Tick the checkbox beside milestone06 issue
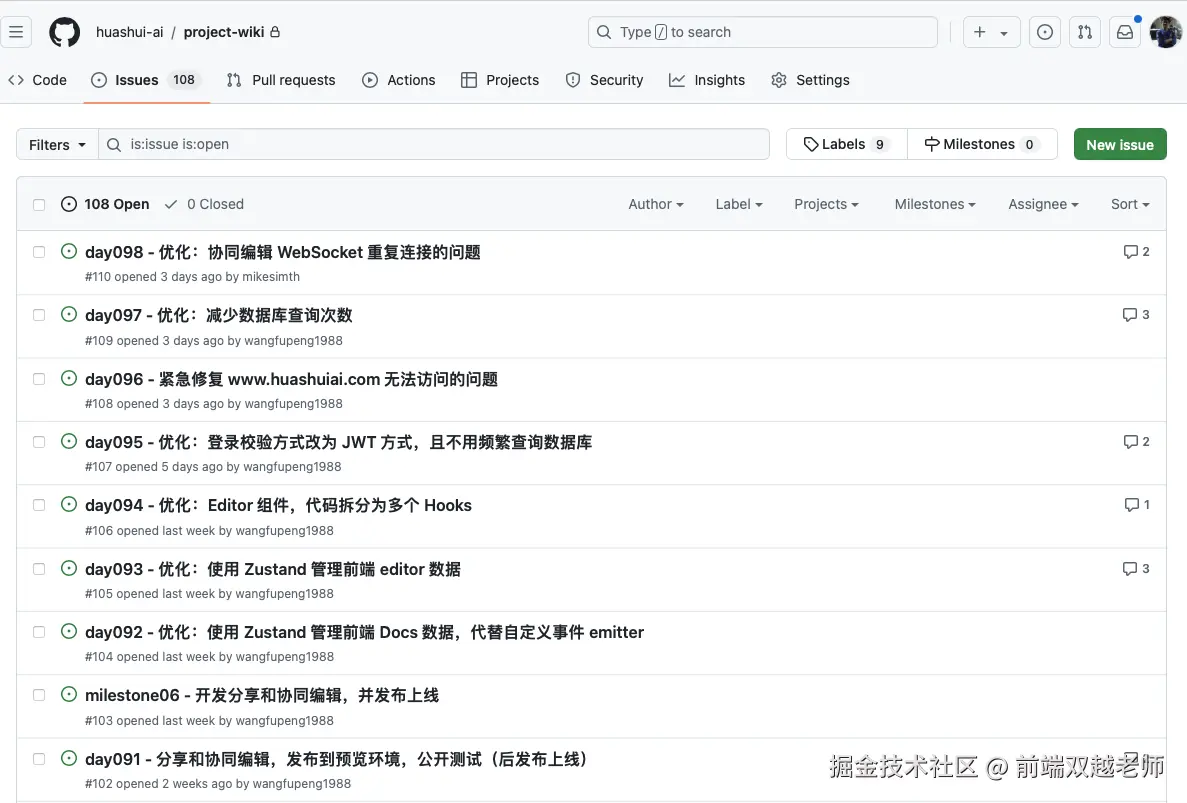 [x=38, y=694]
